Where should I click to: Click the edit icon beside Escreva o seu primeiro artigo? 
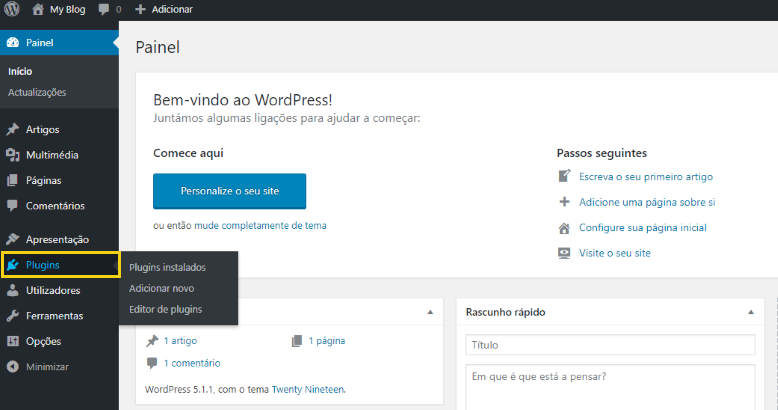pos(564,176)
